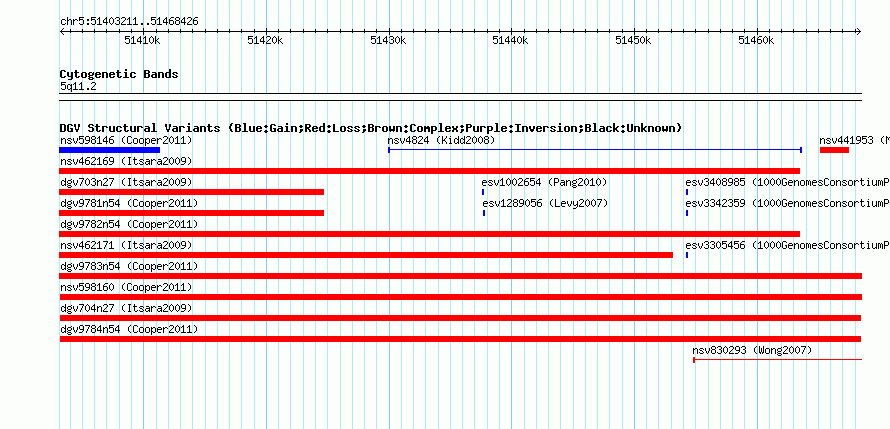
Task: Select esv3408985 variant label
Action: [787, 182]
